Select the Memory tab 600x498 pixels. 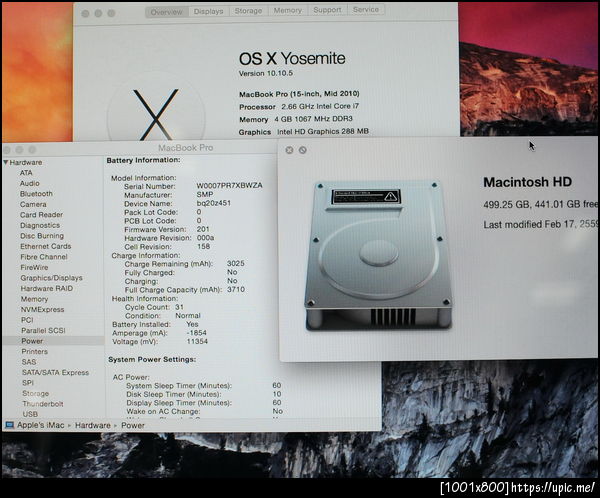click(288, 10)
